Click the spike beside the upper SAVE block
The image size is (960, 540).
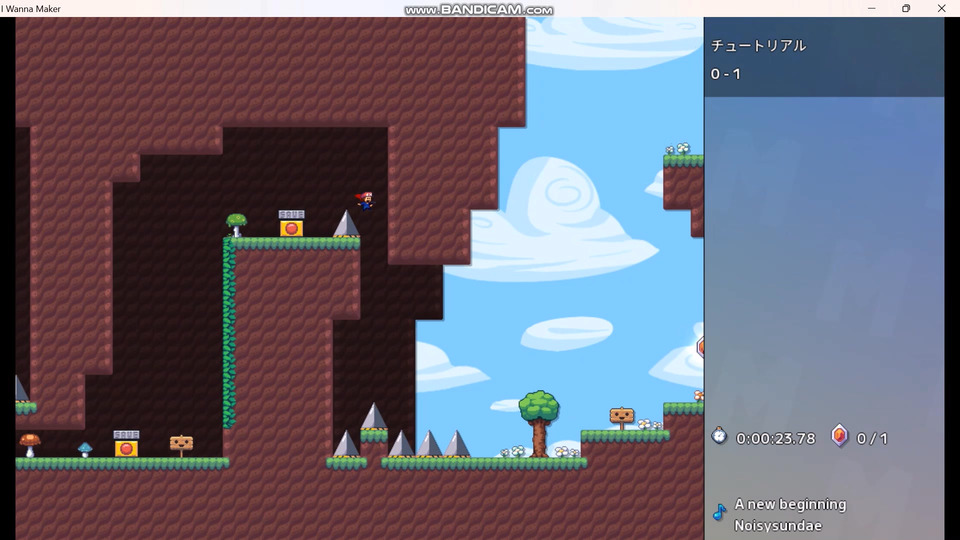coord(347,224)
